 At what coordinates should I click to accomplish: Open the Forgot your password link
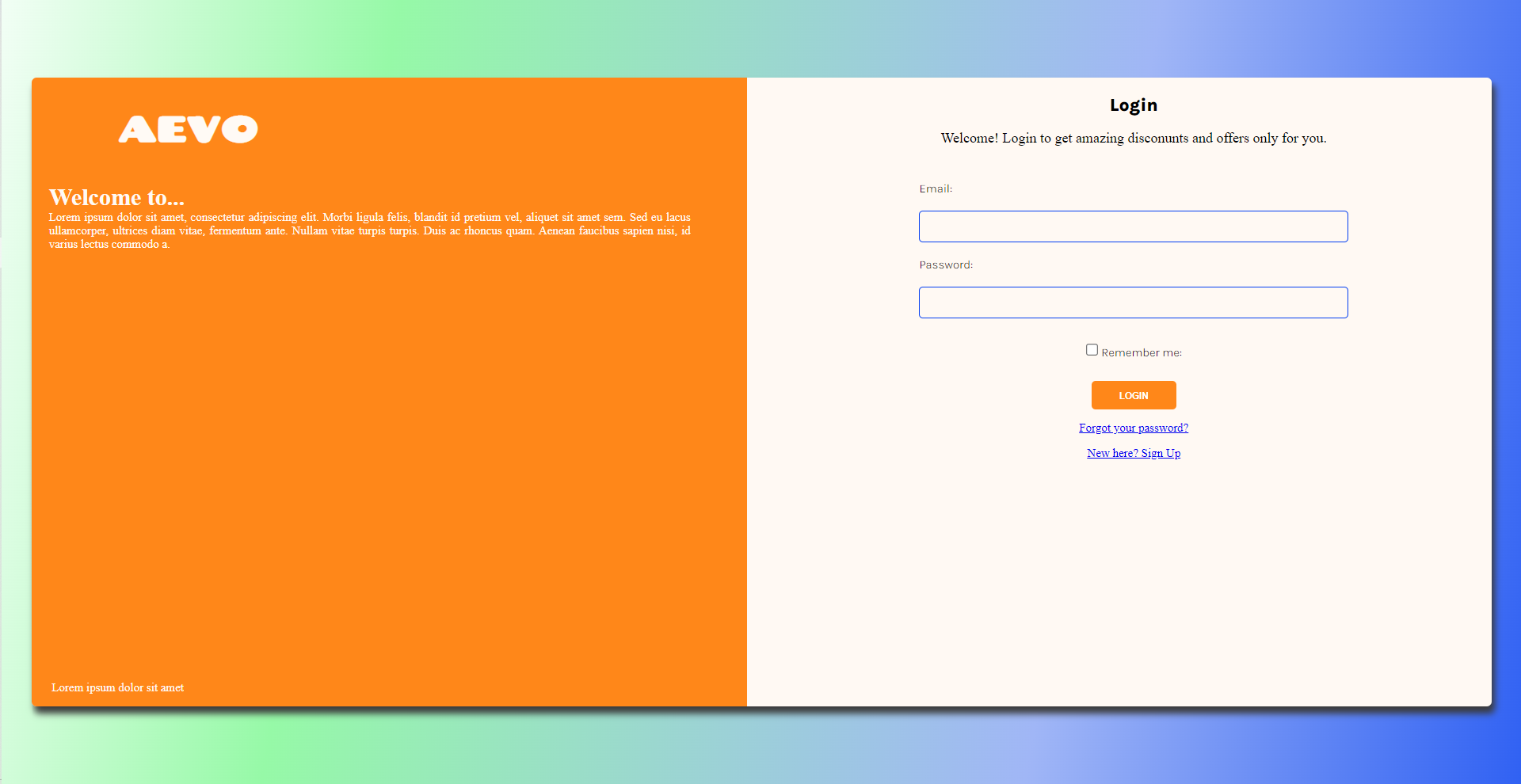tap(1133, 428)
